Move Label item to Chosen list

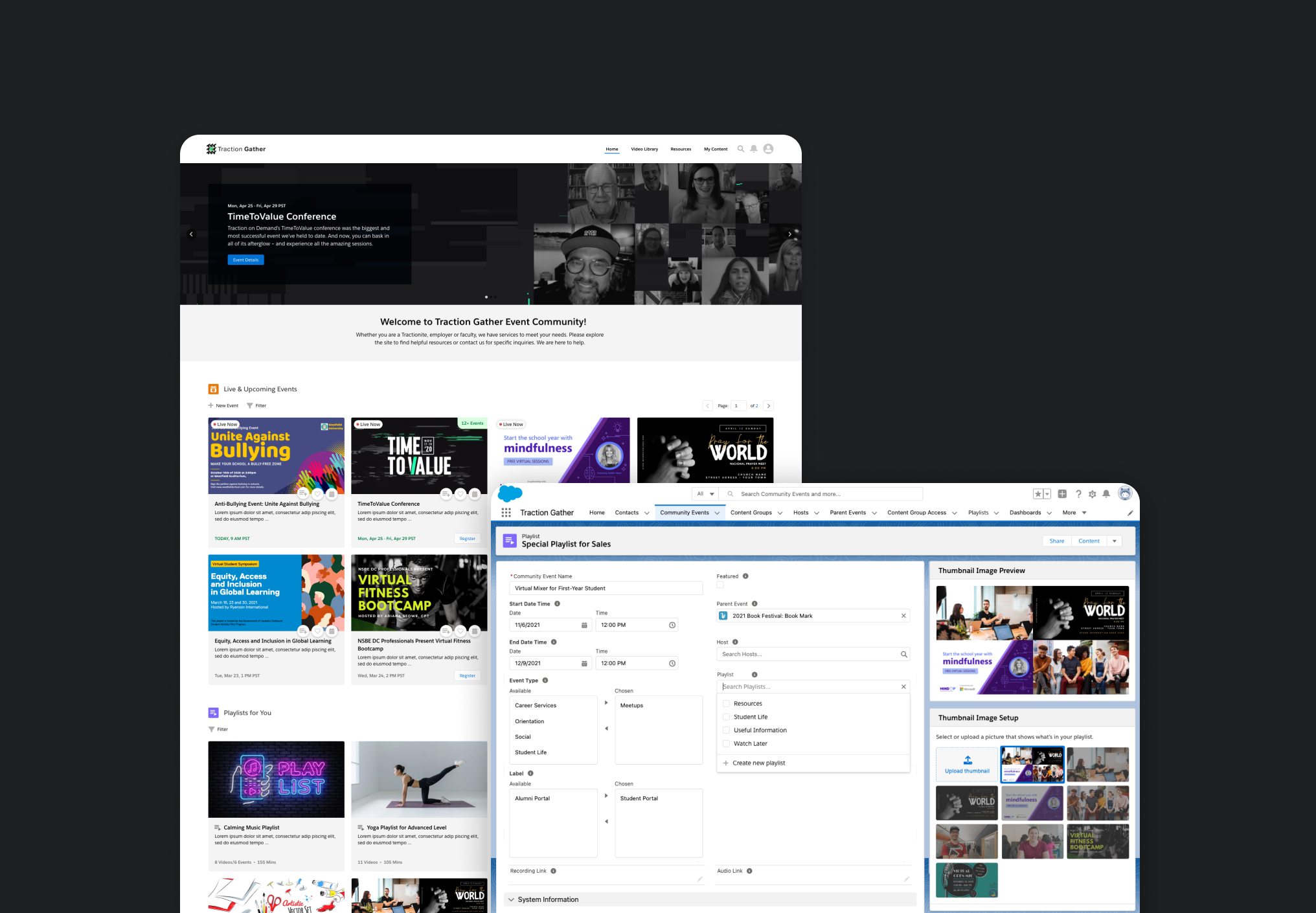[x=606, y=796]
